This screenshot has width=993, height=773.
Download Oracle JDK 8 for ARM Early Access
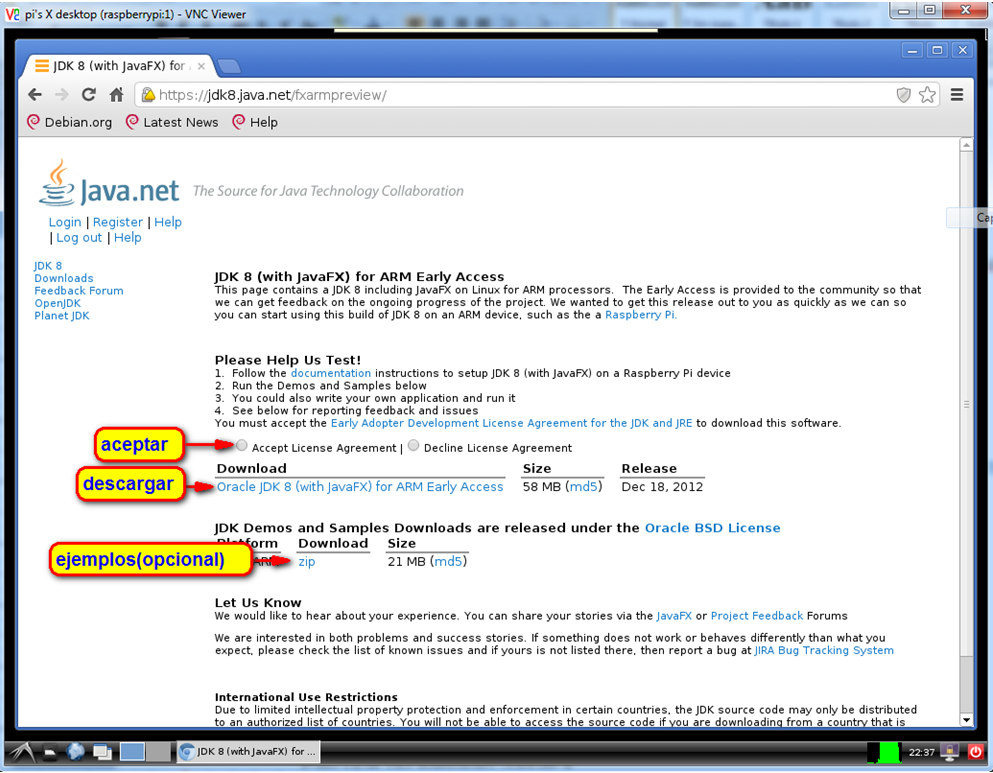(360, 487)
